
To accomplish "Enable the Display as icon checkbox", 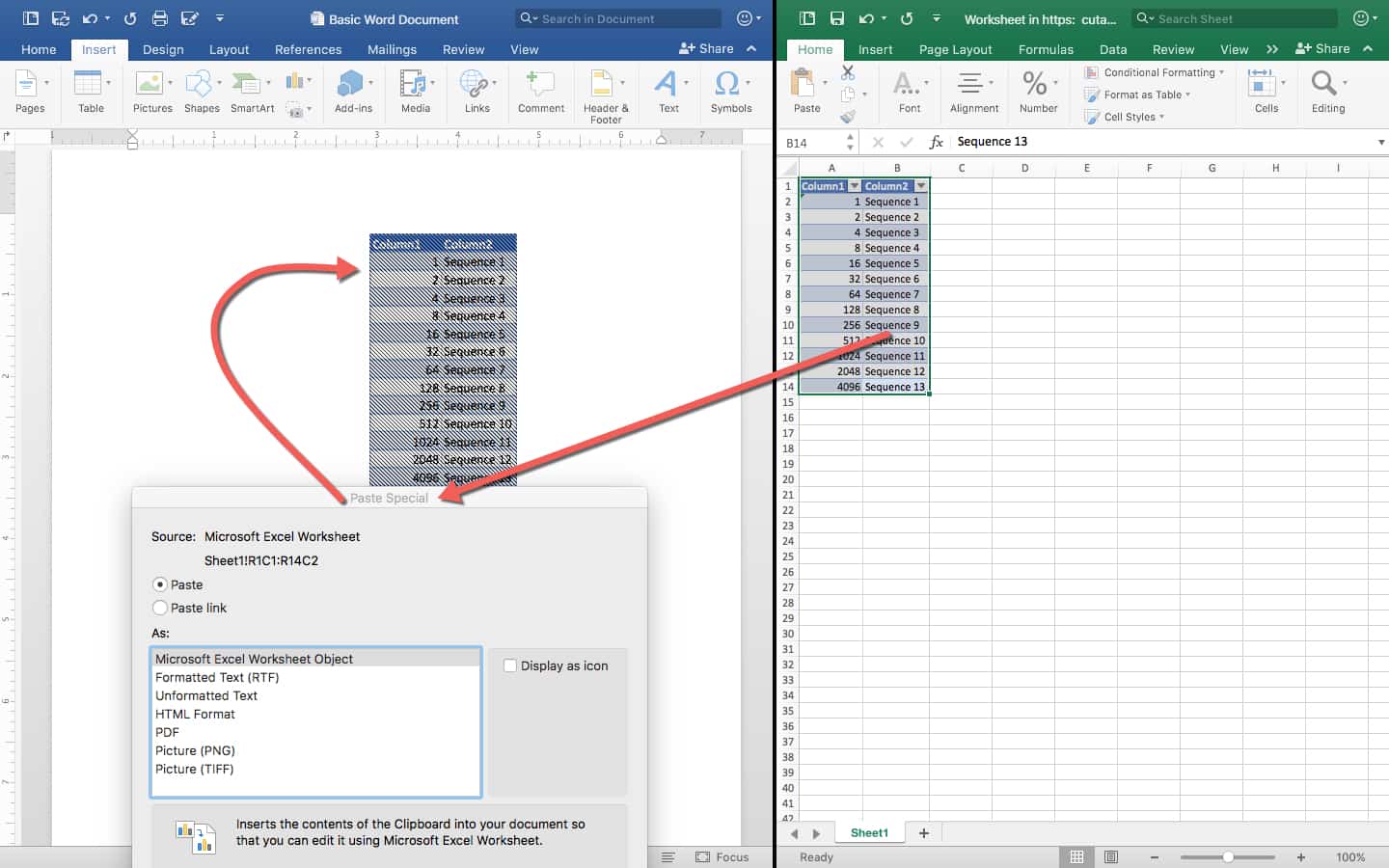I will click(510, 665).
